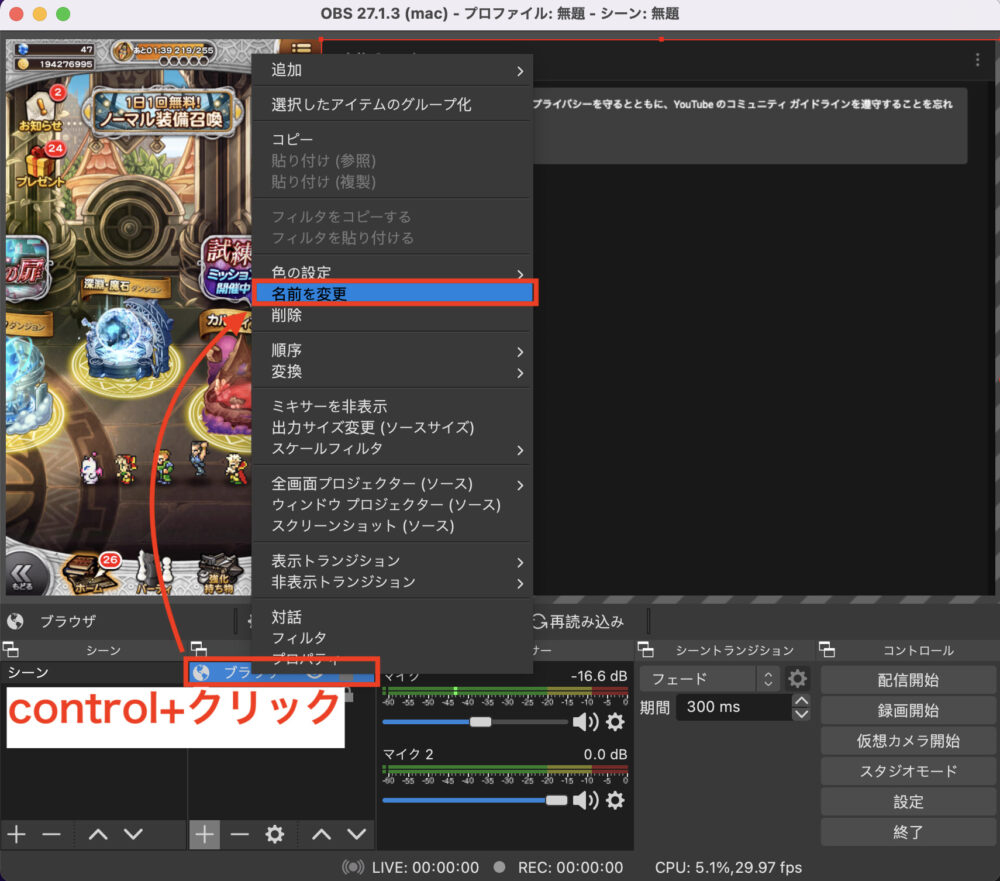This screenshot has width=1000, height=881.
Task: Click the 仮想カメラ開始 button
Action: pos(908,741)
